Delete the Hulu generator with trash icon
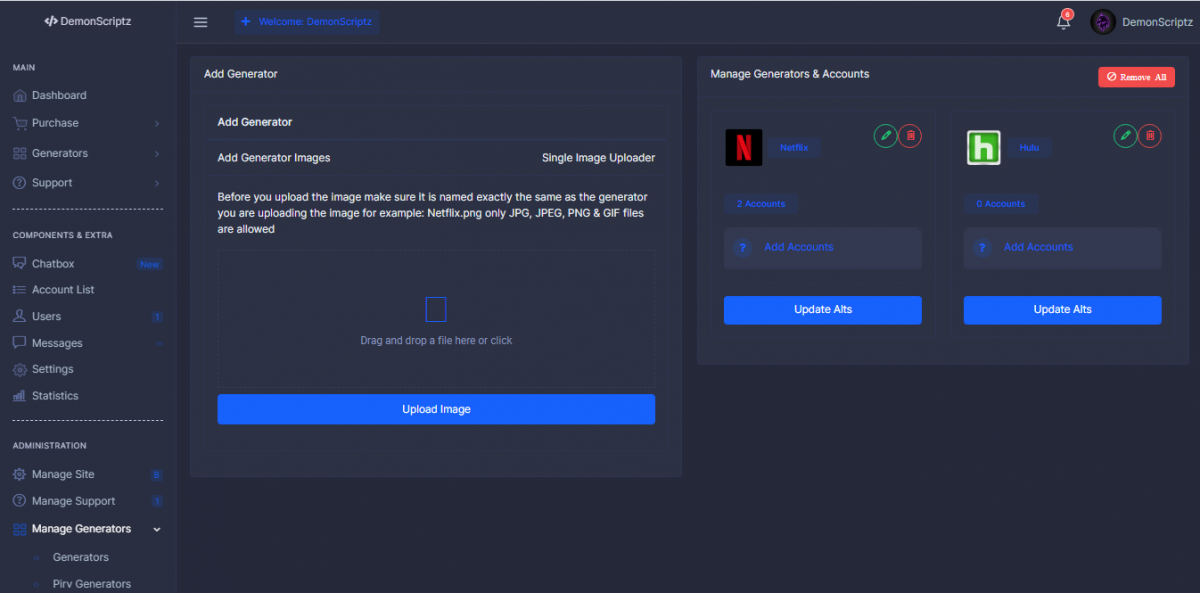Screen dimensions: 1200x593 point(1150,135)
